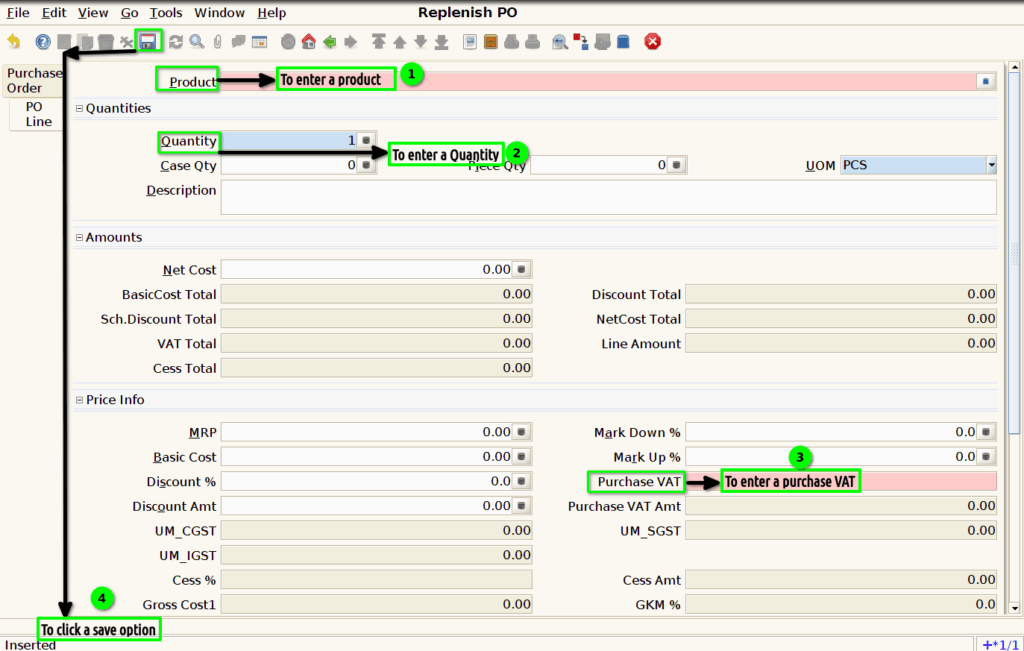Open calculator for Case Qty field

366,165
